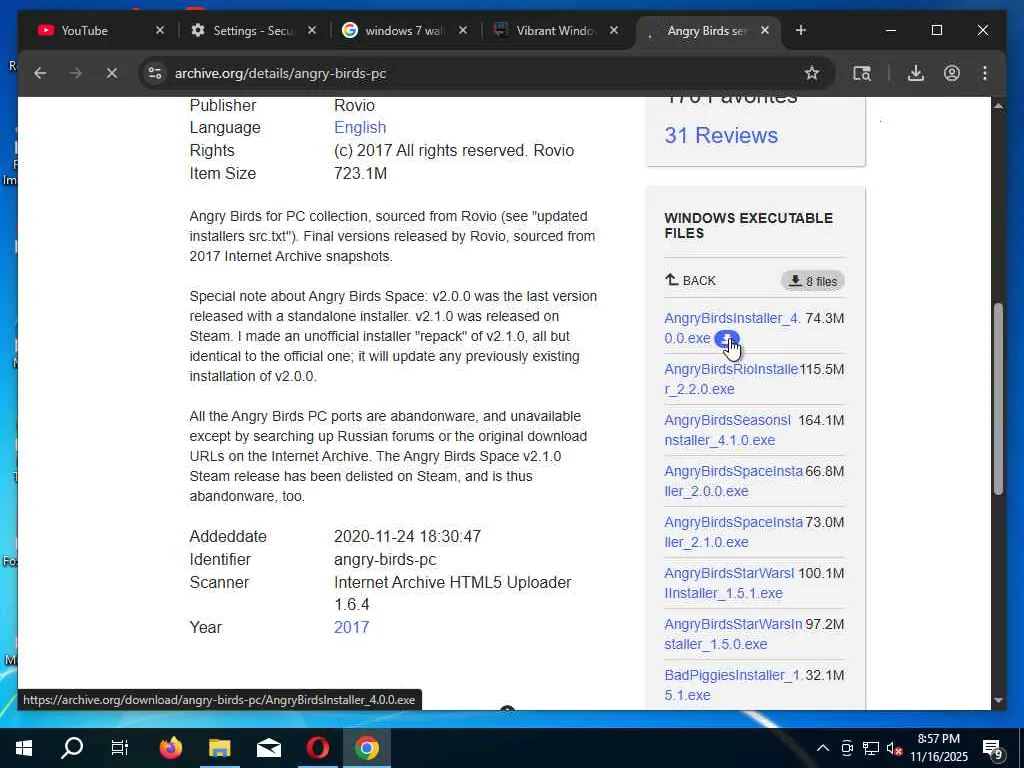Close the Angry Birds tab
Viewport: 1024px width, 768px height.
765,30
